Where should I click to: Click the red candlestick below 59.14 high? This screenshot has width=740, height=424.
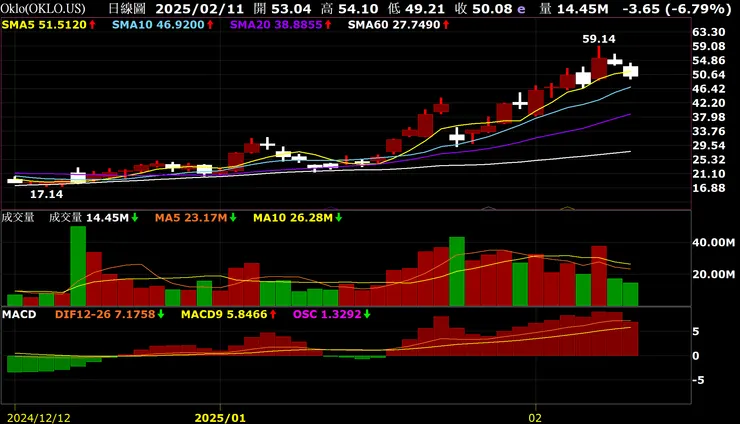coord(599,68)
